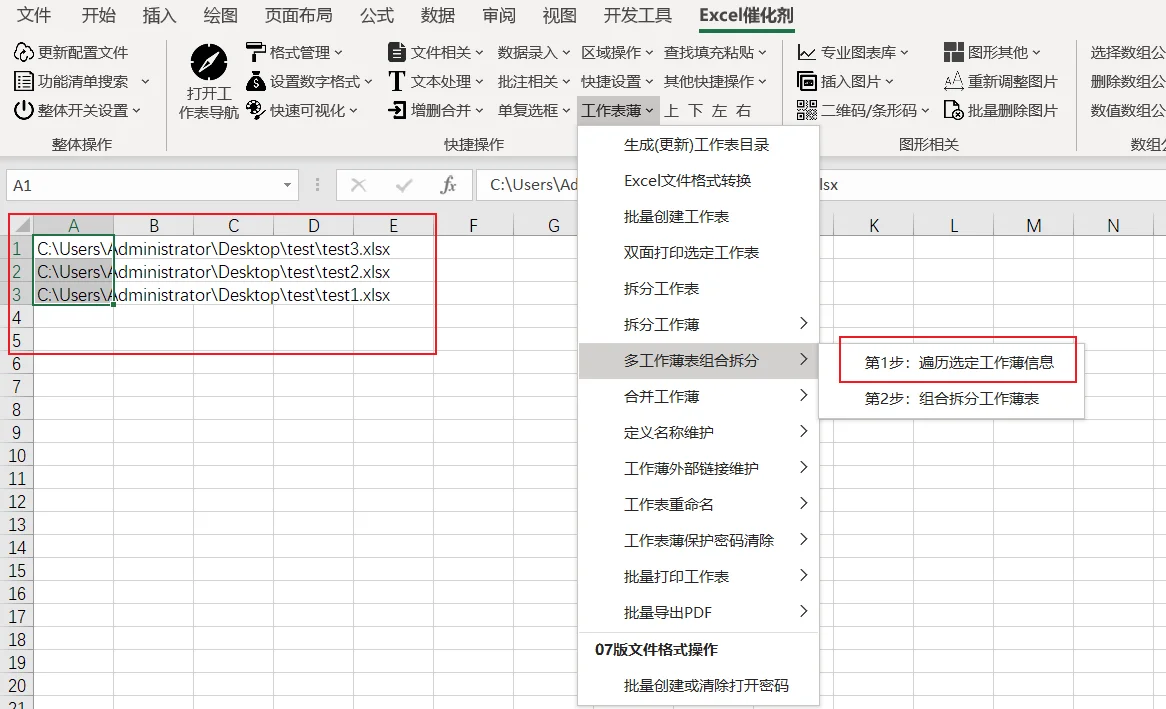Choose 生成(更新)工作表目录 menu item
Image resolution: width=1166 pixels, height=709 pixels.
698,144
